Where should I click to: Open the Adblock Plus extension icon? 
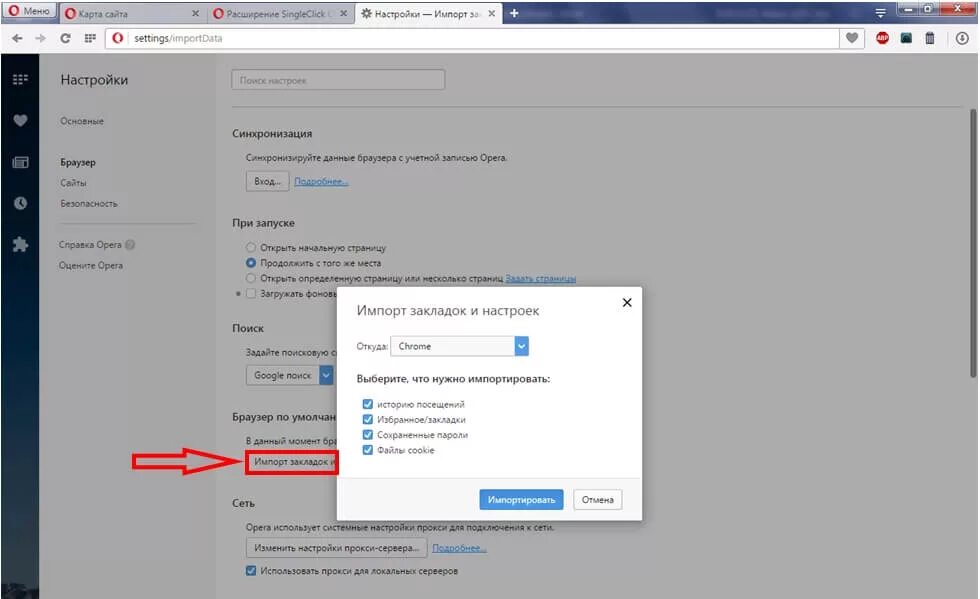tap(882, 38)
